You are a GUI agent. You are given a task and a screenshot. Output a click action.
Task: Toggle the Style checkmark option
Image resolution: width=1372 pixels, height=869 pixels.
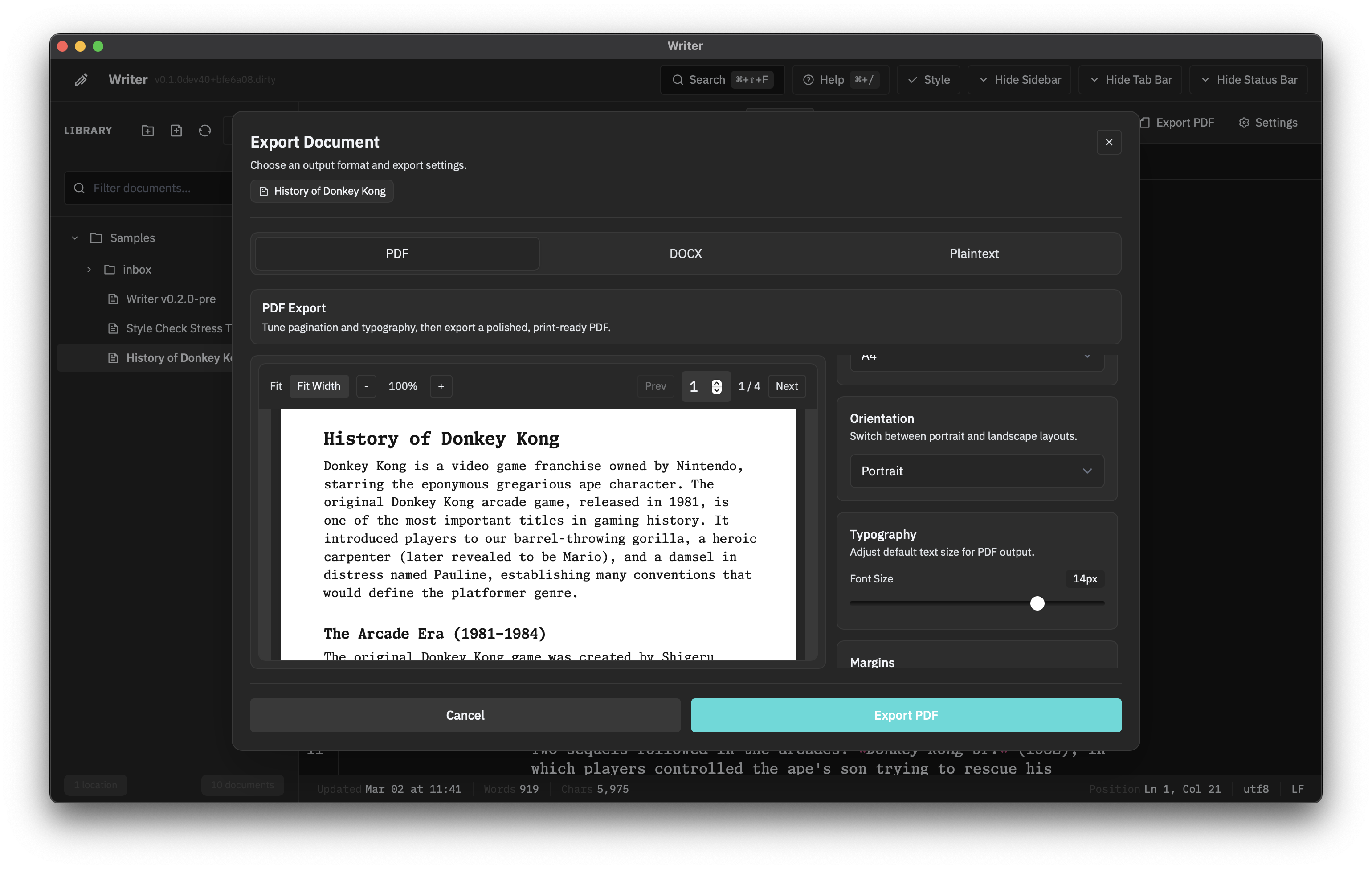(928, 80)
